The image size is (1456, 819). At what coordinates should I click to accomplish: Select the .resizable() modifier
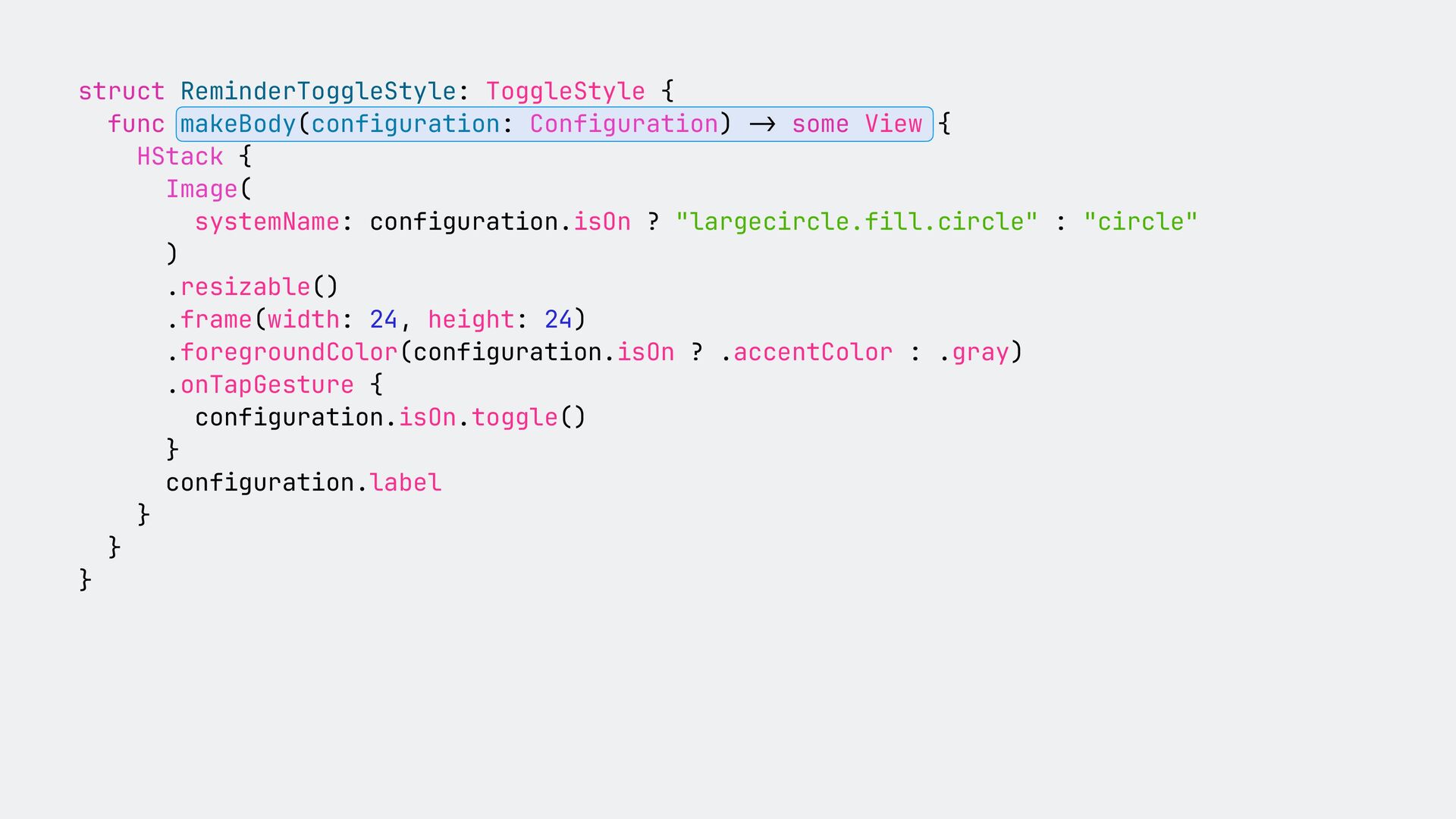(252, 287)
